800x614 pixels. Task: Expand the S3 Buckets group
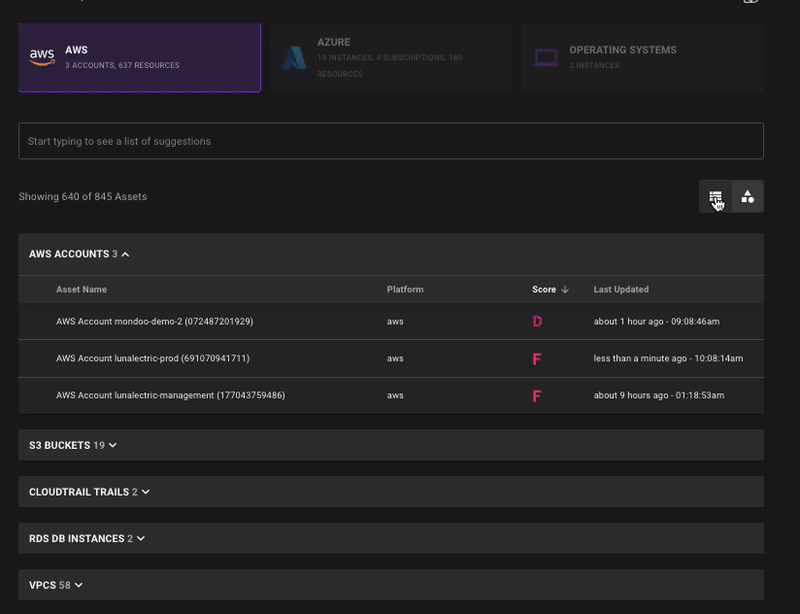[113, 445]
